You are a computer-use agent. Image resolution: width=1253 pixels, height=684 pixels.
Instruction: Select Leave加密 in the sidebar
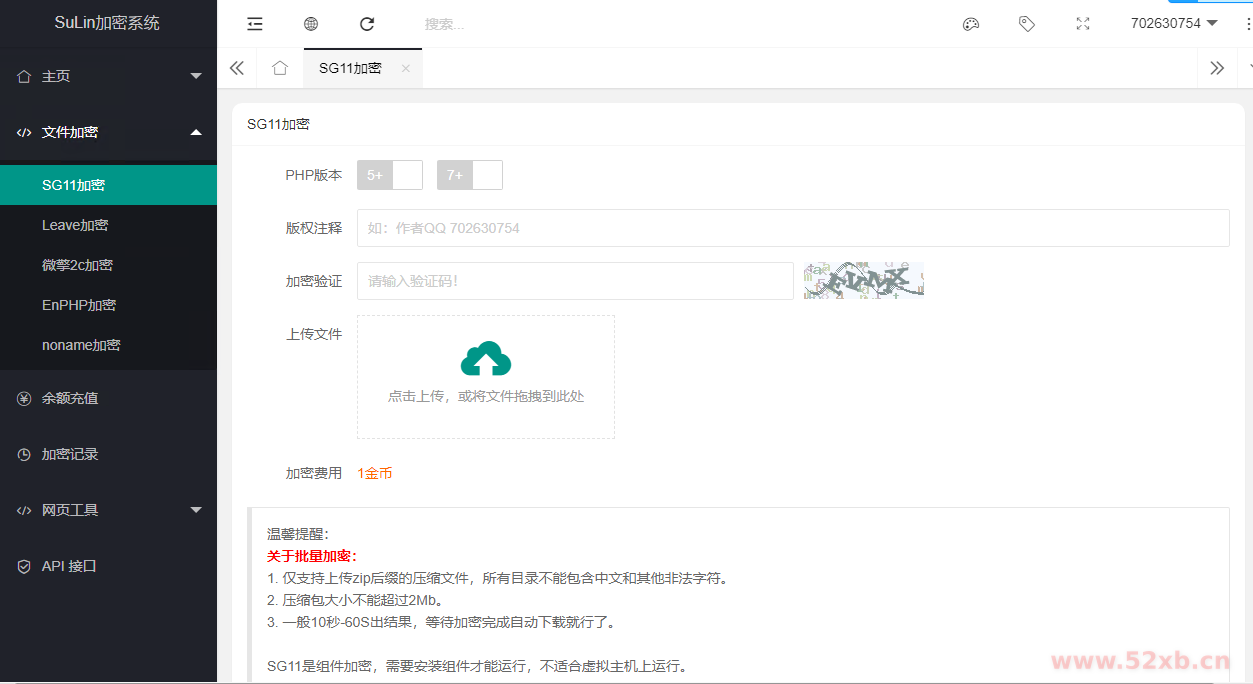75,225
